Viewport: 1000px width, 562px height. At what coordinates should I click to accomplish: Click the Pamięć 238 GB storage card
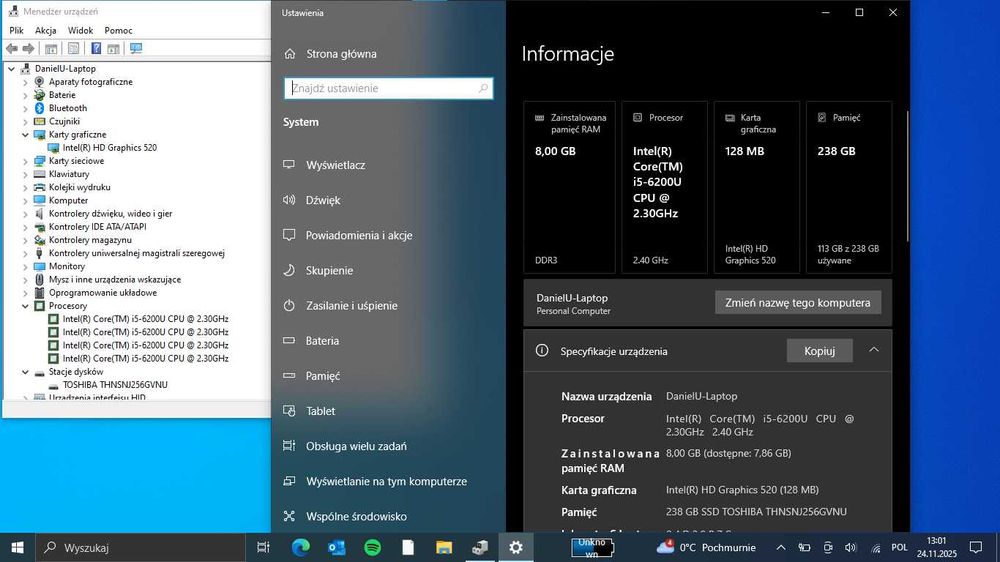[849, 188]
